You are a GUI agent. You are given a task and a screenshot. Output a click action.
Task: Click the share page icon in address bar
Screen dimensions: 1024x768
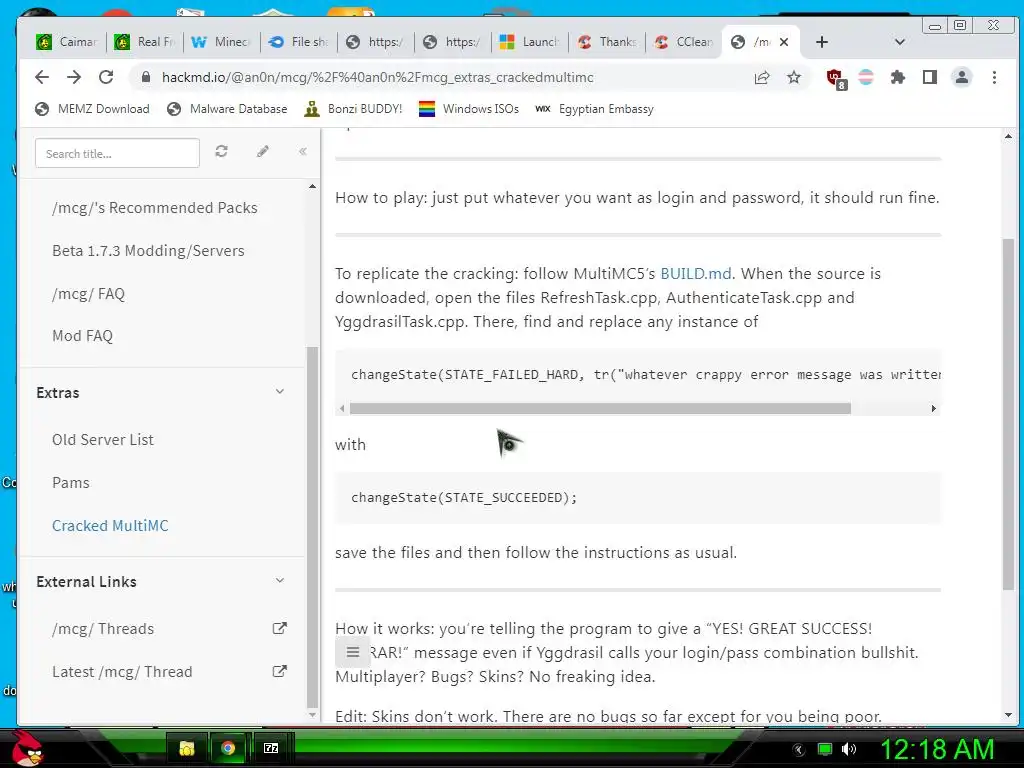pyautogui.click(x=761, y=78)
